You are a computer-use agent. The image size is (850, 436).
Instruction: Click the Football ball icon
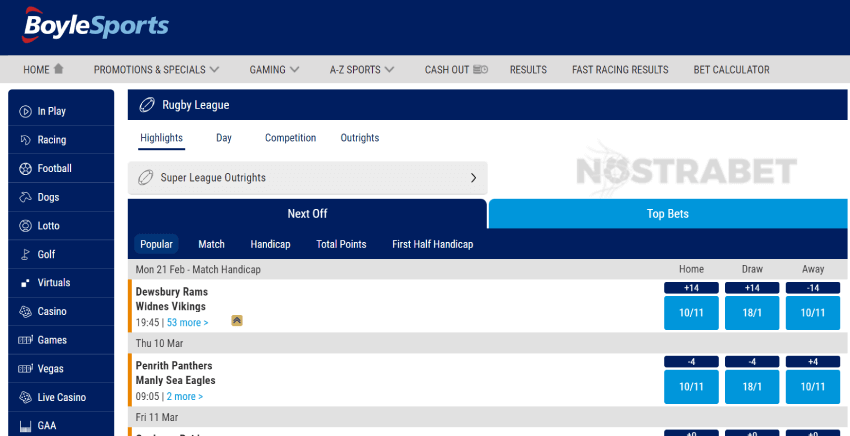[x=25, y=169]
